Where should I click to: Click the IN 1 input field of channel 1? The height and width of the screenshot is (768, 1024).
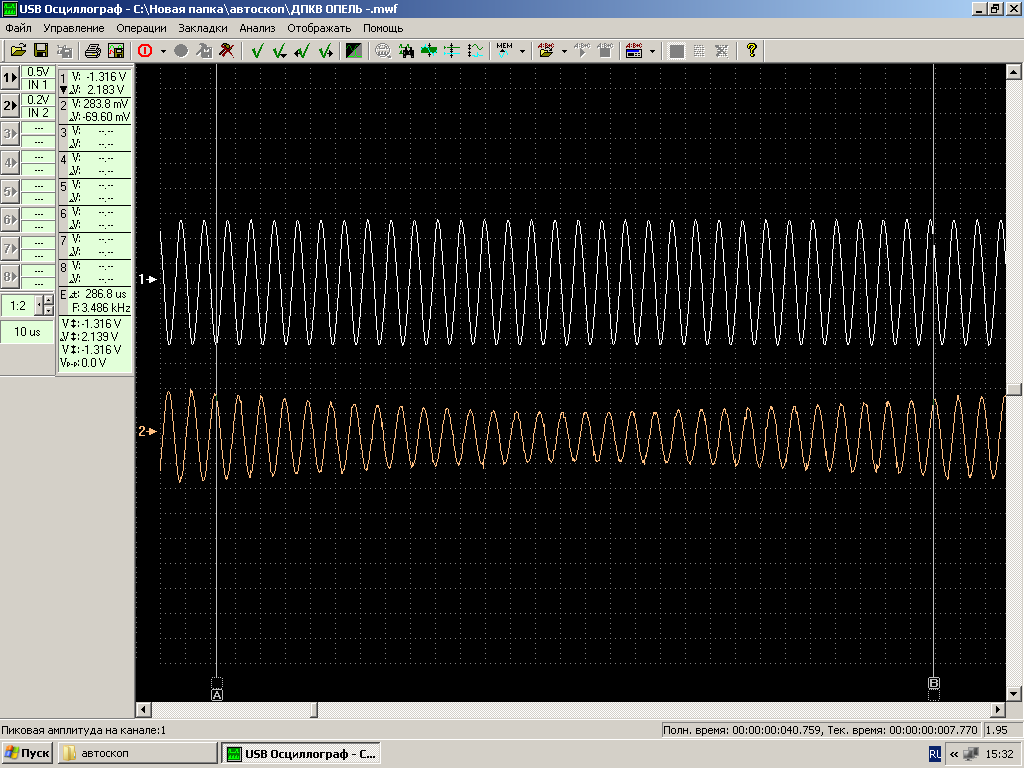[x=38, y=84]
